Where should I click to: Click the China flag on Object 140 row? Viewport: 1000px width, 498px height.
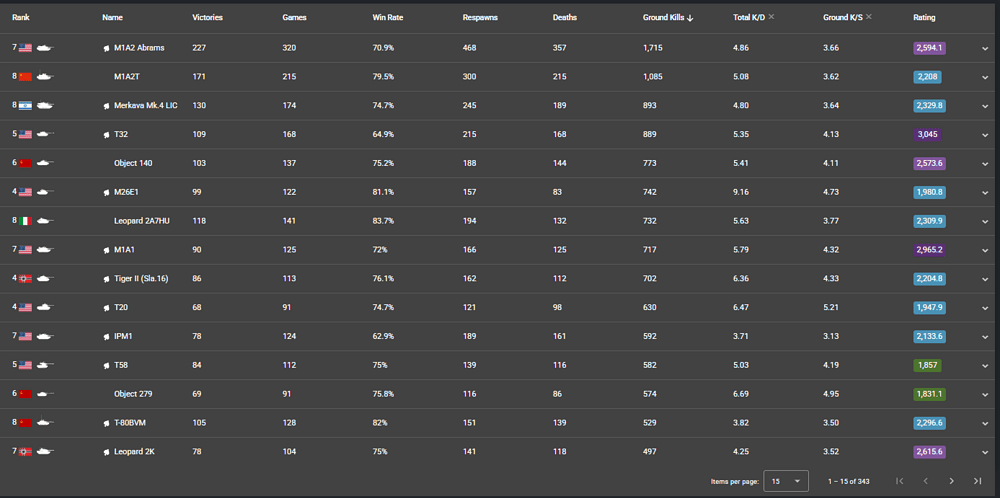click(25, 163)
